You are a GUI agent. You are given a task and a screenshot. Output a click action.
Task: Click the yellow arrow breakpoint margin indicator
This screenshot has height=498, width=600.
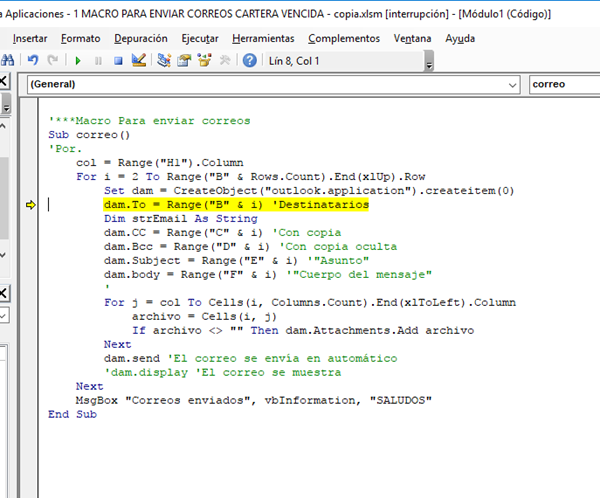(31, 205)
